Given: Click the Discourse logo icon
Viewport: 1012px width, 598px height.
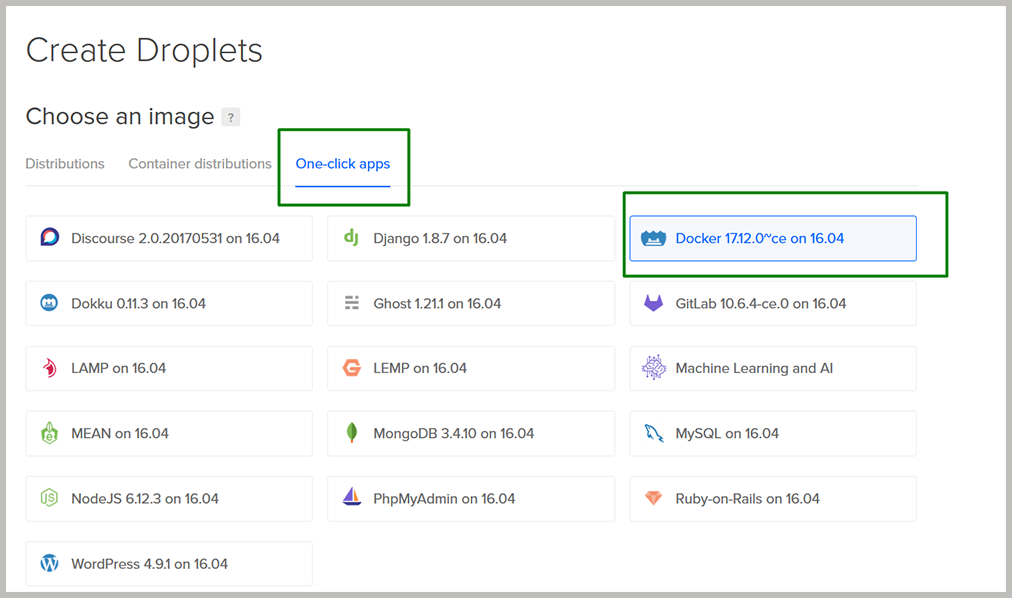Looking at the screenshot, I should (49, 238).
